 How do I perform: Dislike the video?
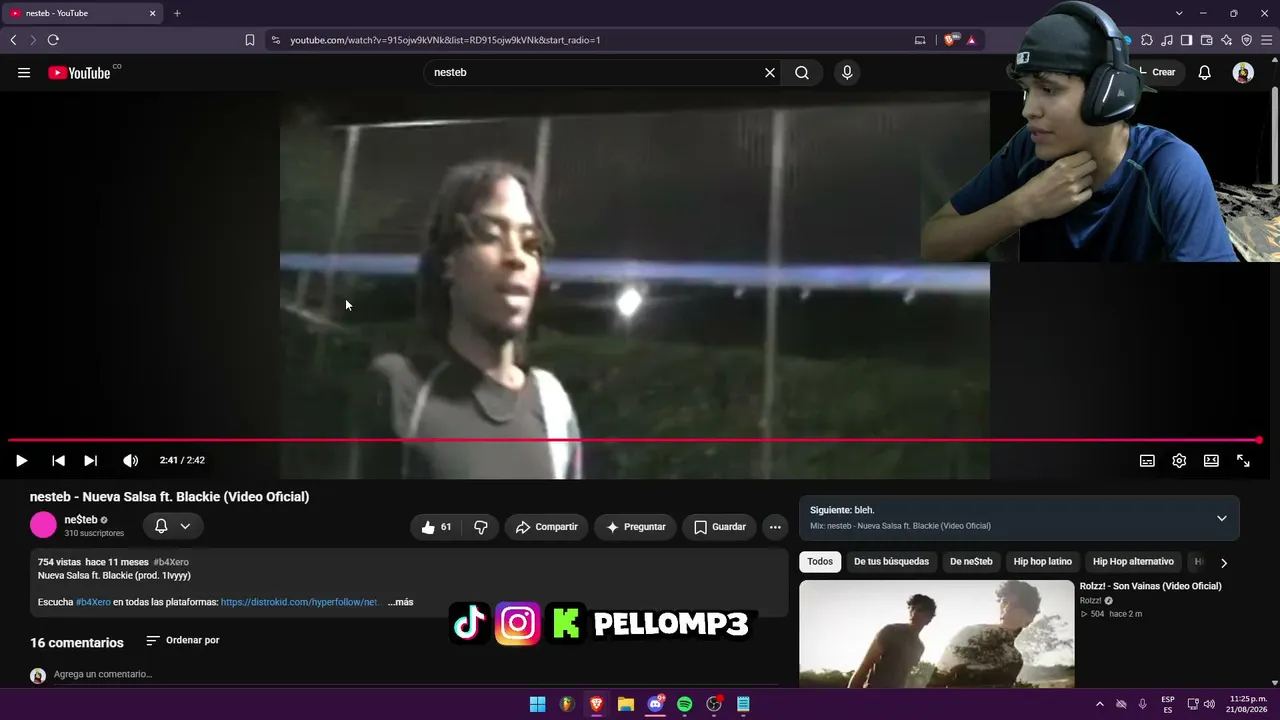tap(481, 527)
